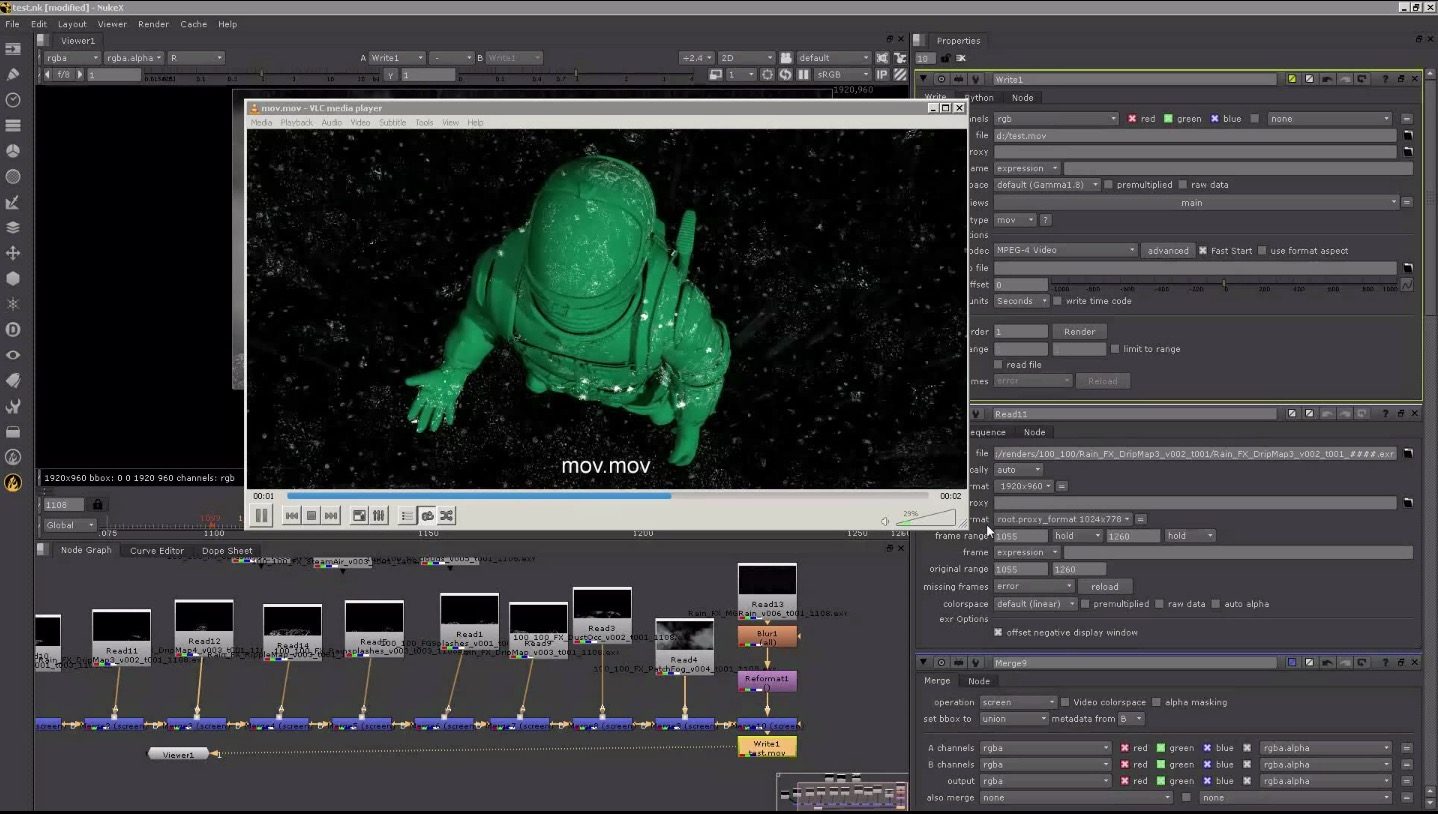Enable use format aspect

point(1263,250)
